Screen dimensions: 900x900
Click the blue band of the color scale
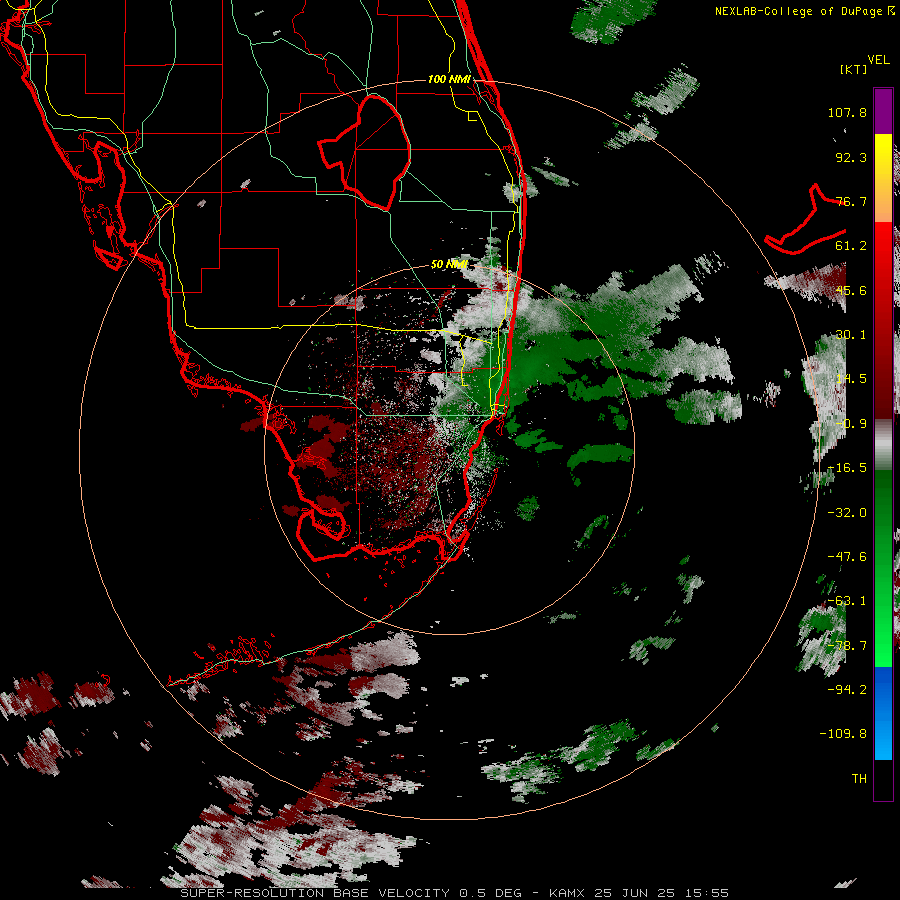883,713
